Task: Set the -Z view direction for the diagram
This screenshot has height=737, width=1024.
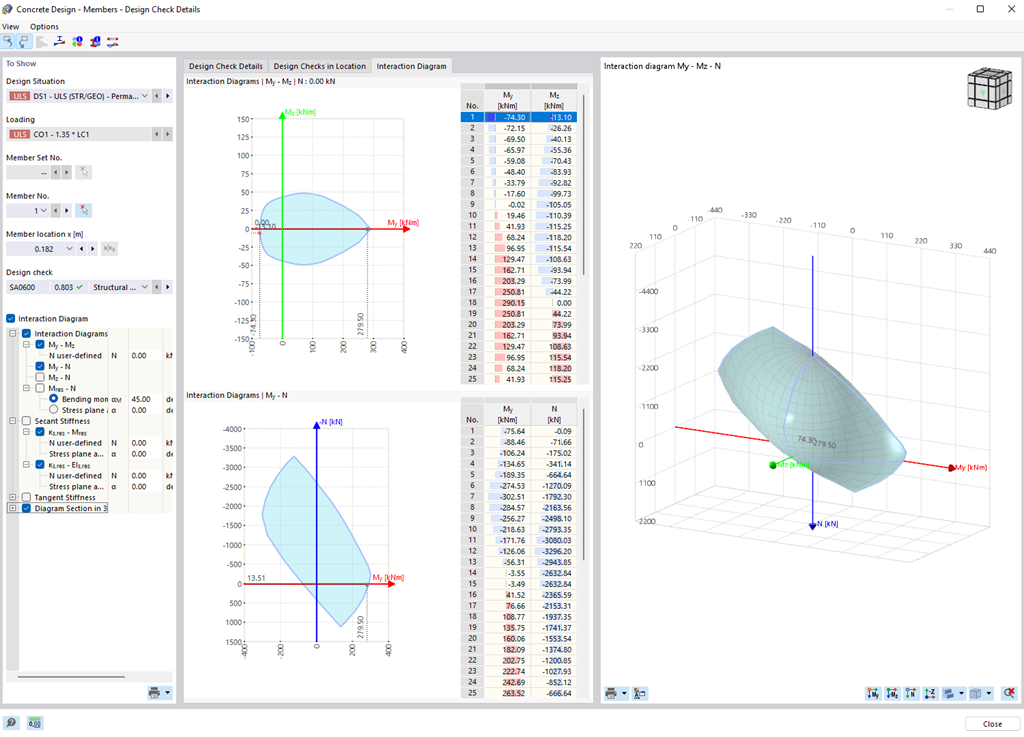Action: (930, 693)
